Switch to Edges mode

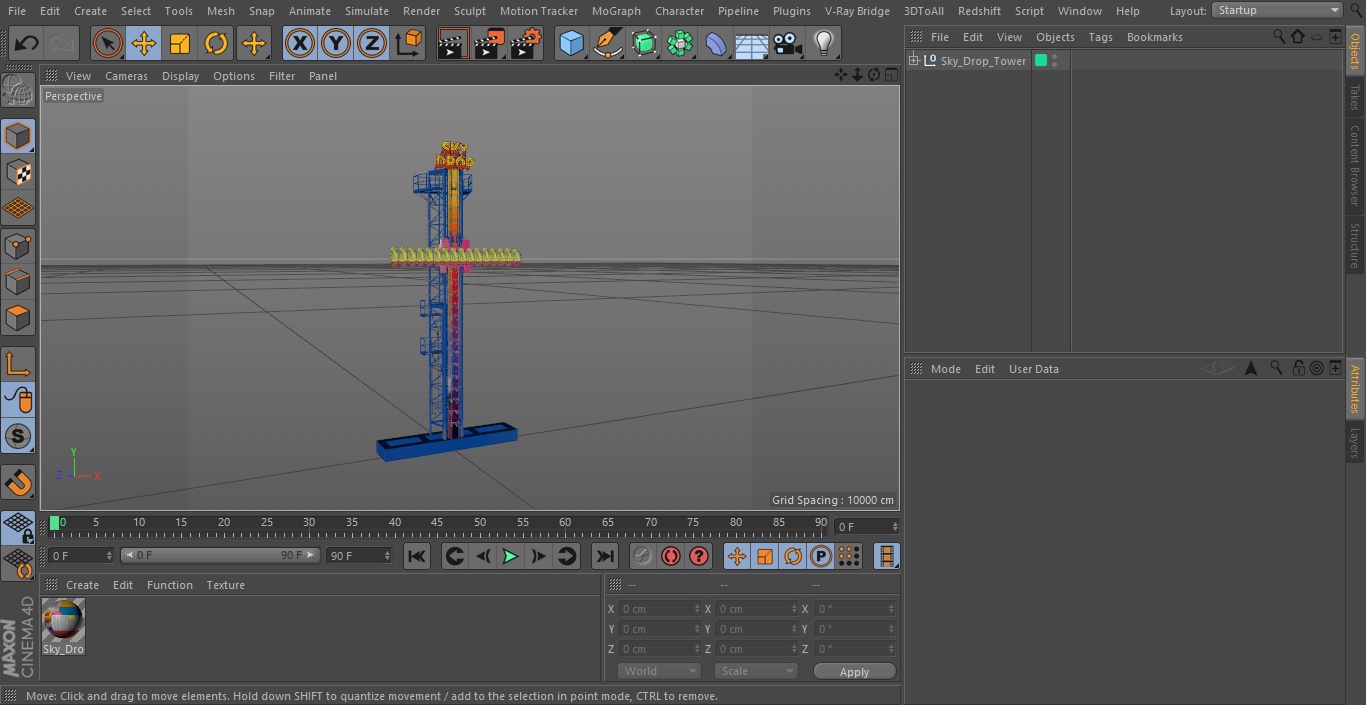18,282
